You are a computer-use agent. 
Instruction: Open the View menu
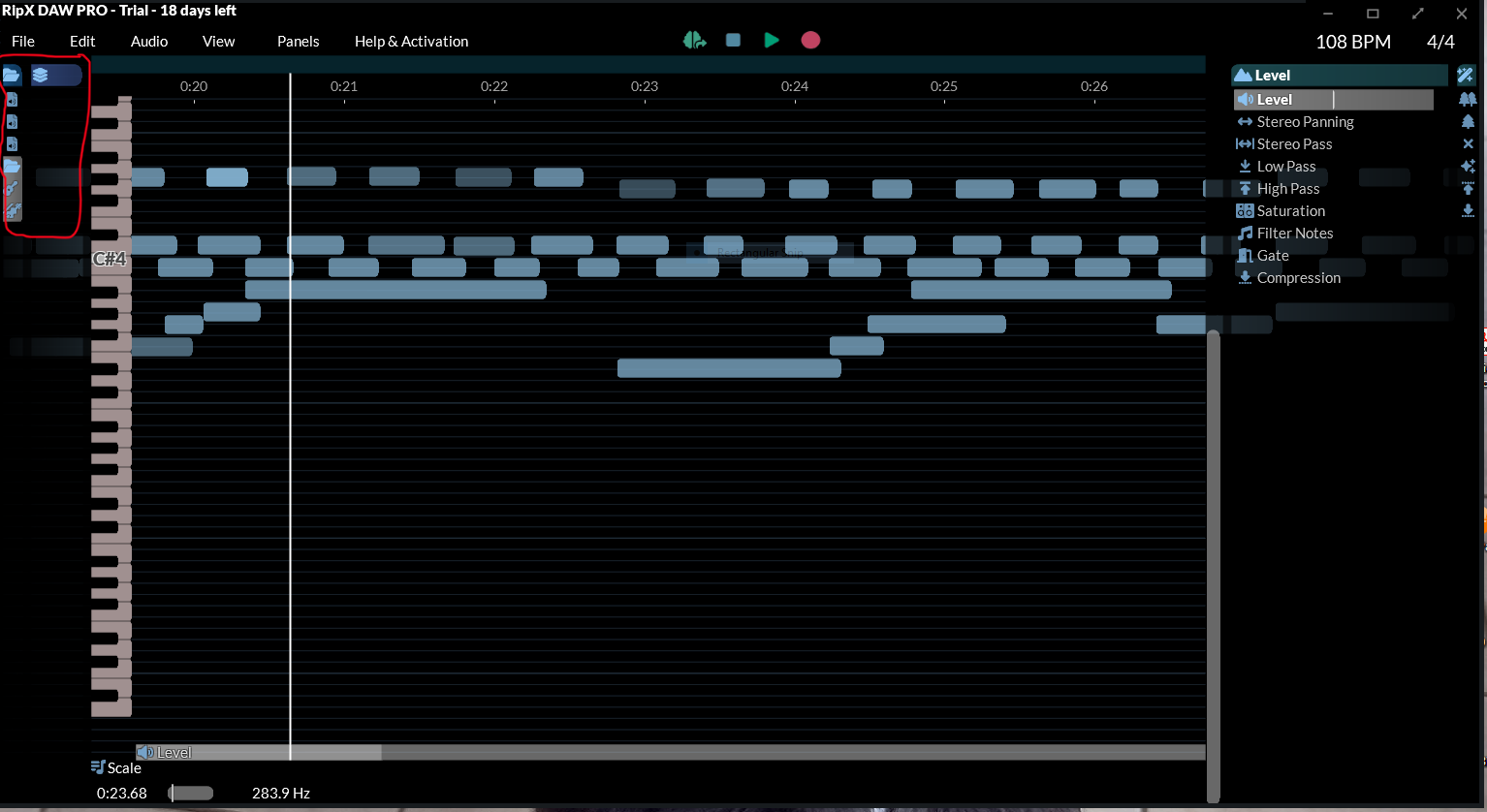coord(218,42)
